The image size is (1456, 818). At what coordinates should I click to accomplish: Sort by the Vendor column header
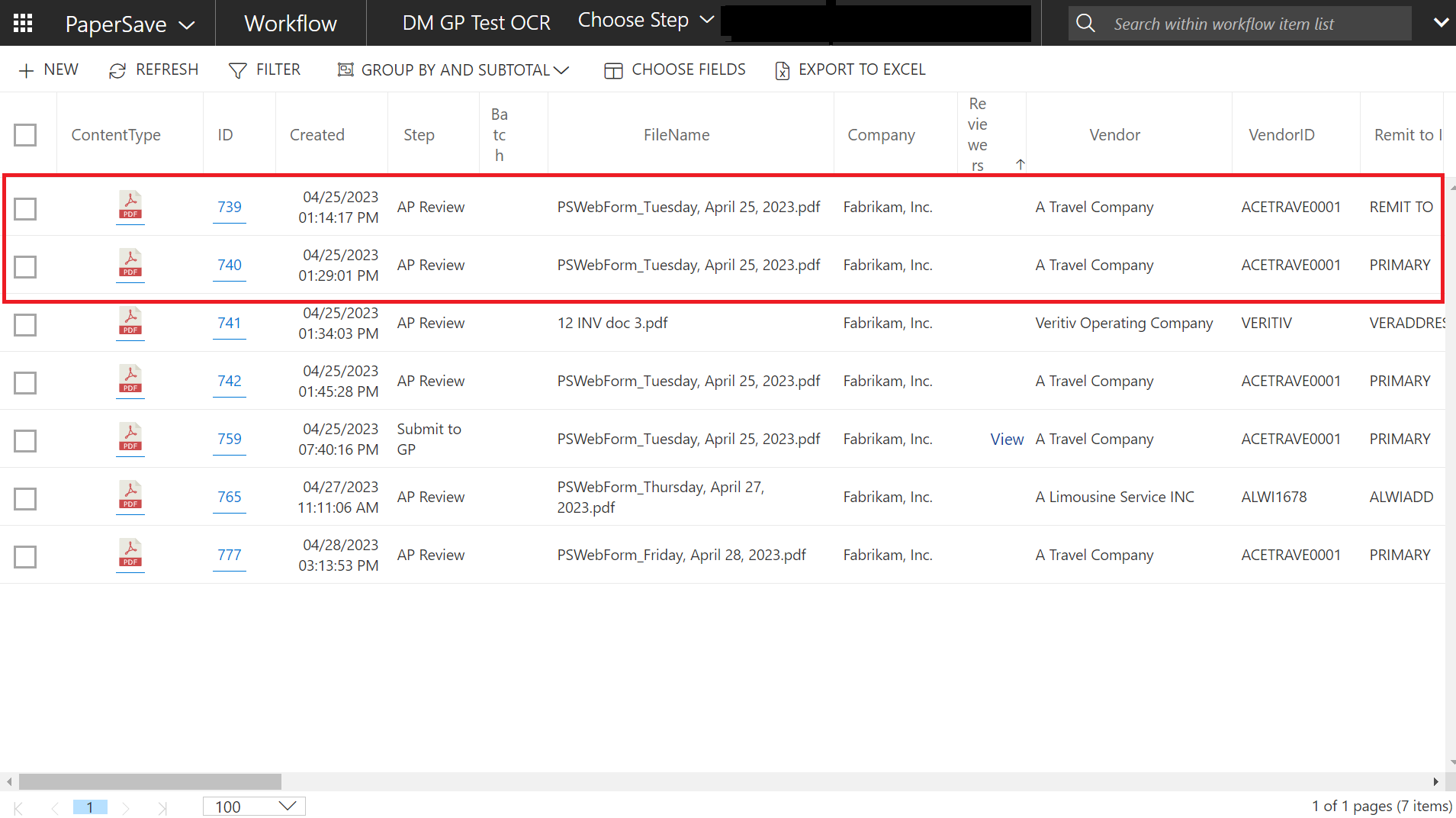[x=1114, y=135]
